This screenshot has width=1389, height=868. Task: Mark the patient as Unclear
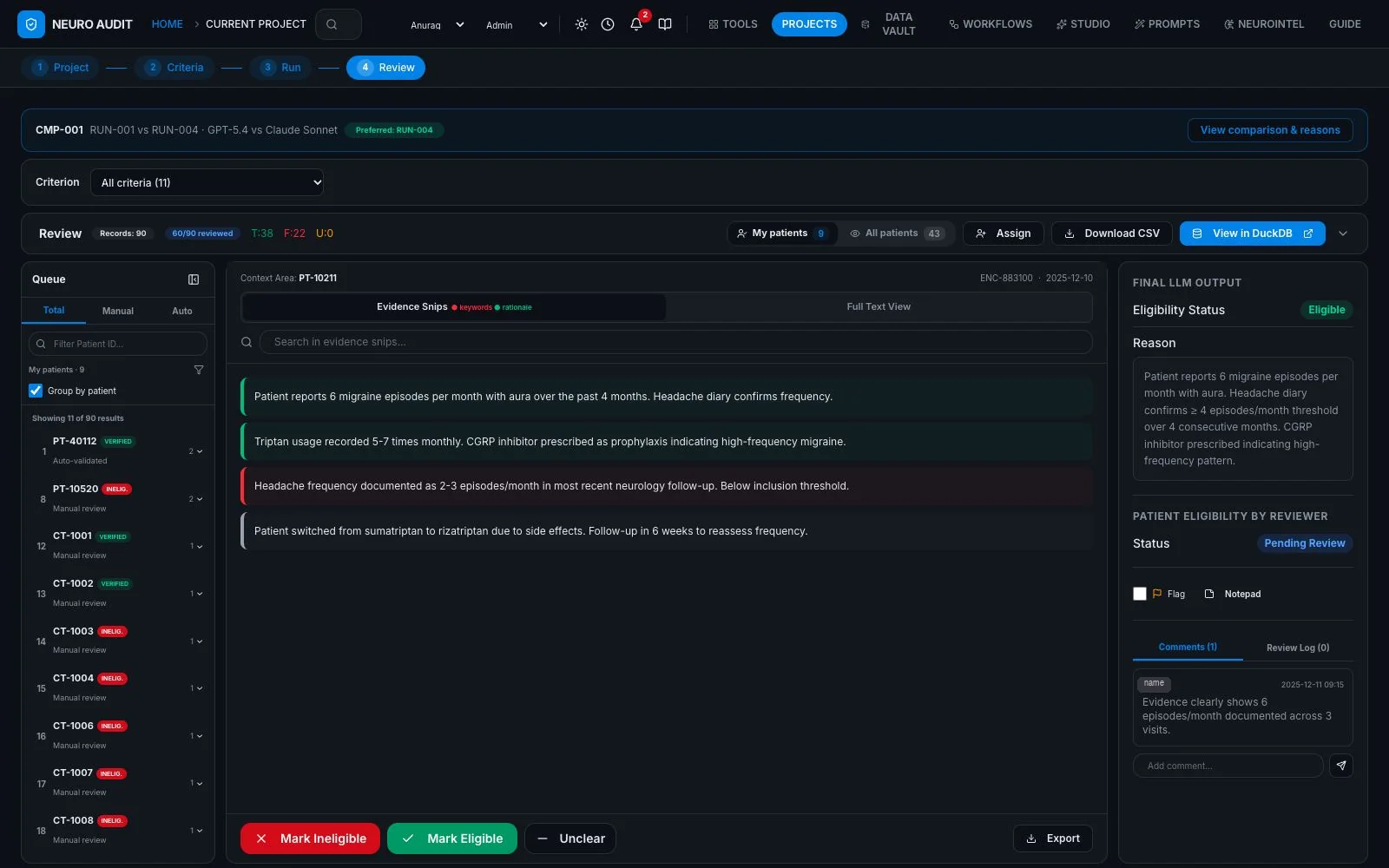point(570,838)
